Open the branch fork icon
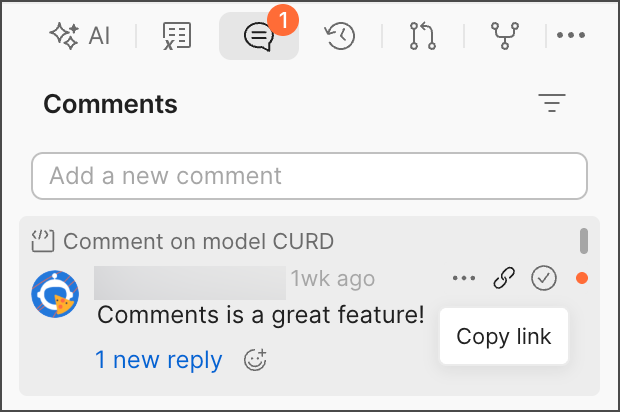 [x=504, y=37]
